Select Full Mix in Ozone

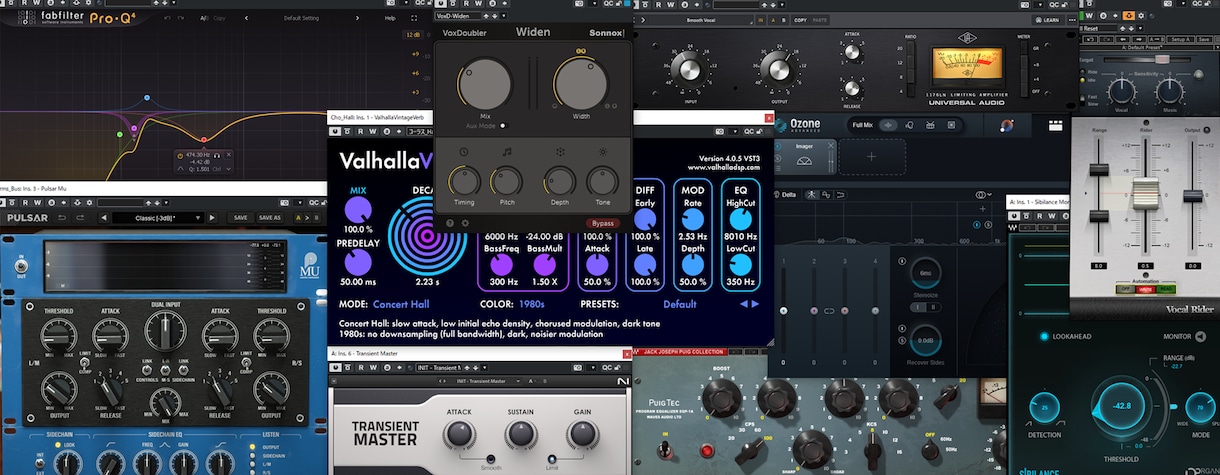(888, 125)
